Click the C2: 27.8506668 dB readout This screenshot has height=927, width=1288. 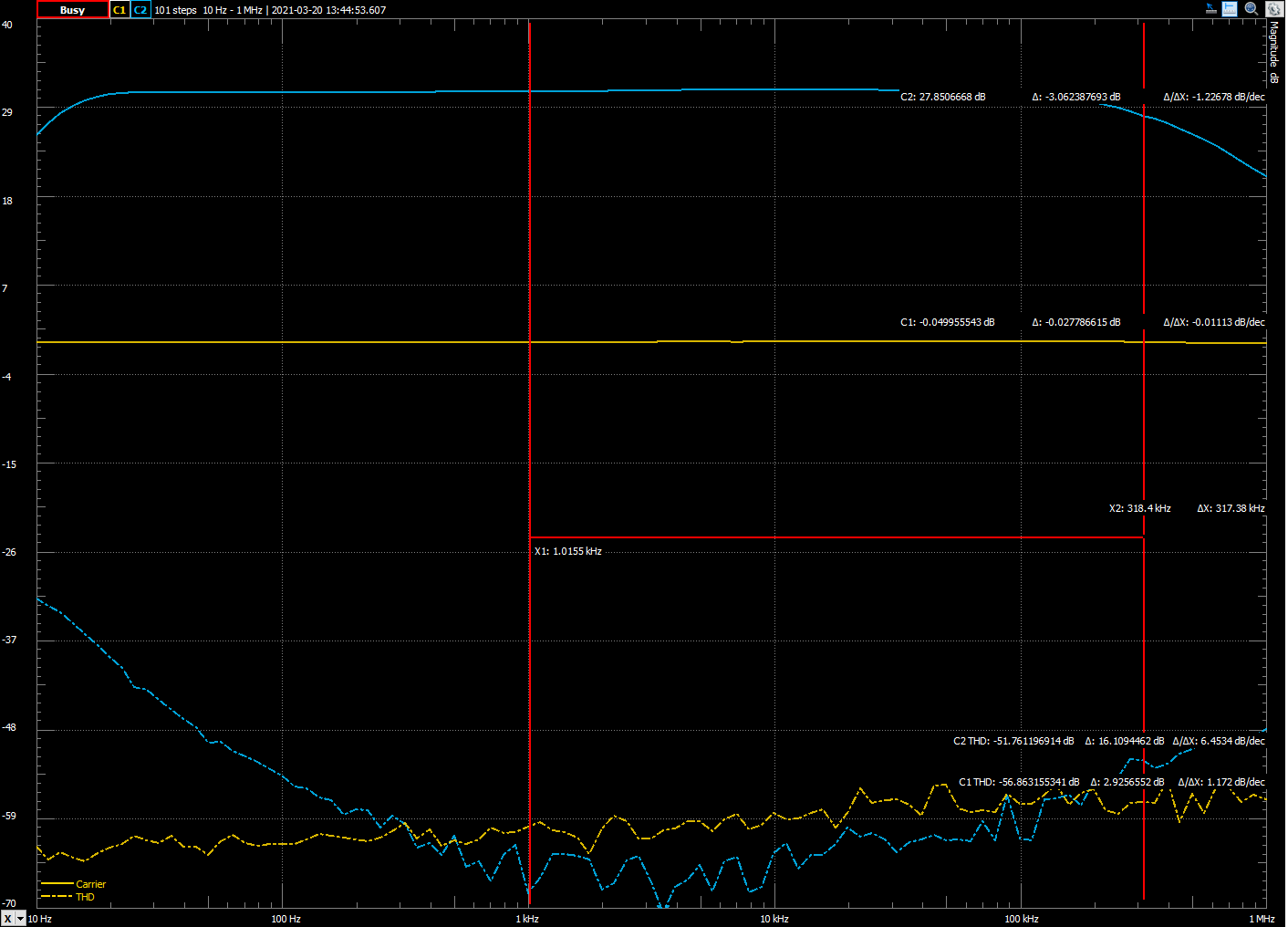coord(942,97)
